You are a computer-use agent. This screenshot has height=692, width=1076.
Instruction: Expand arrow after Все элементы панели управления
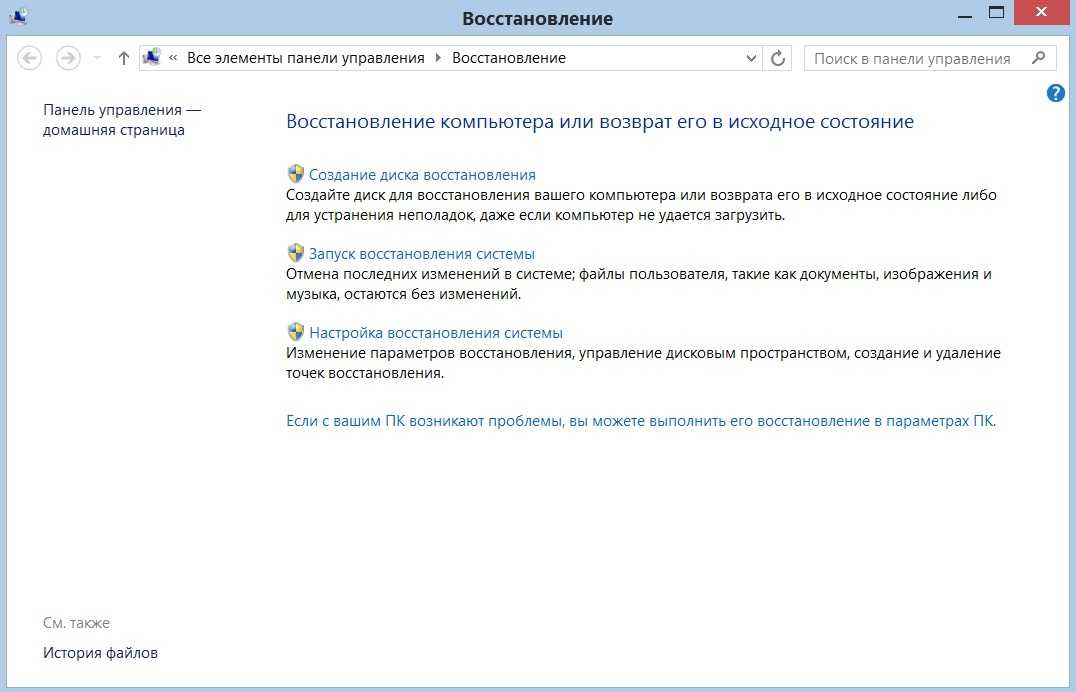(438, 58)
